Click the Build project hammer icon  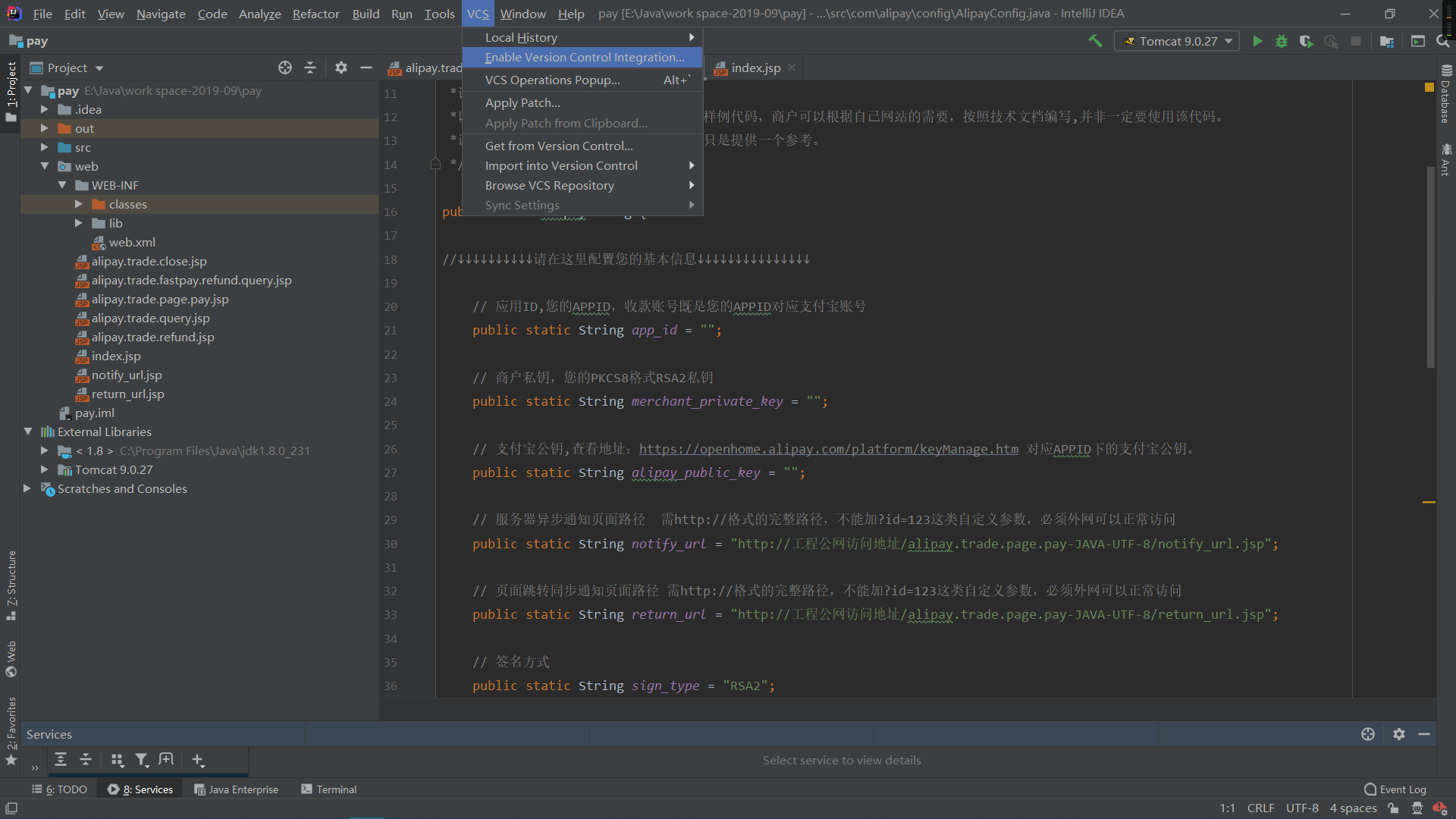pyautogui.click(x=1095, y=41)
